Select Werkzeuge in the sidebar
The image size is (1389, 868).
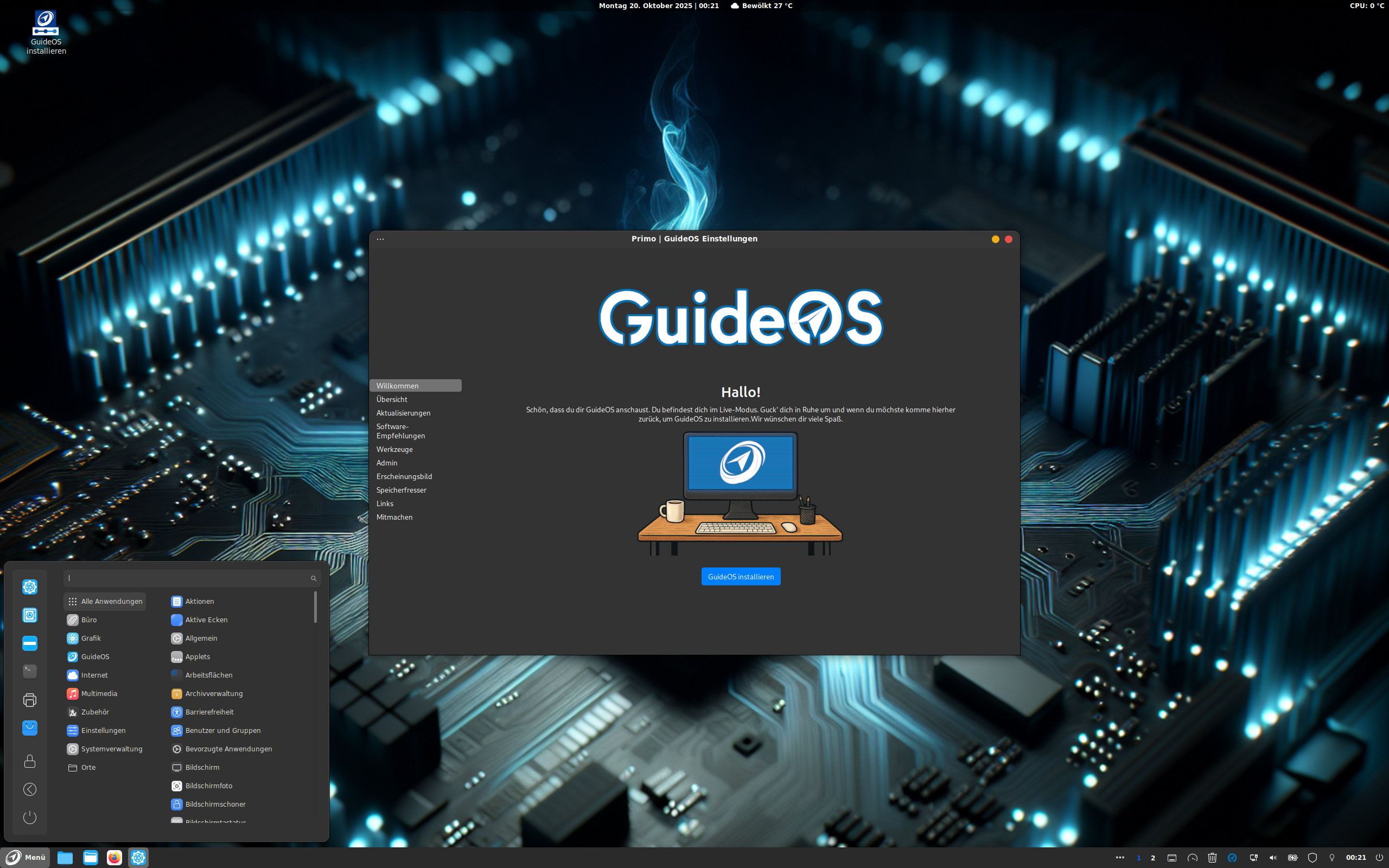416,449
